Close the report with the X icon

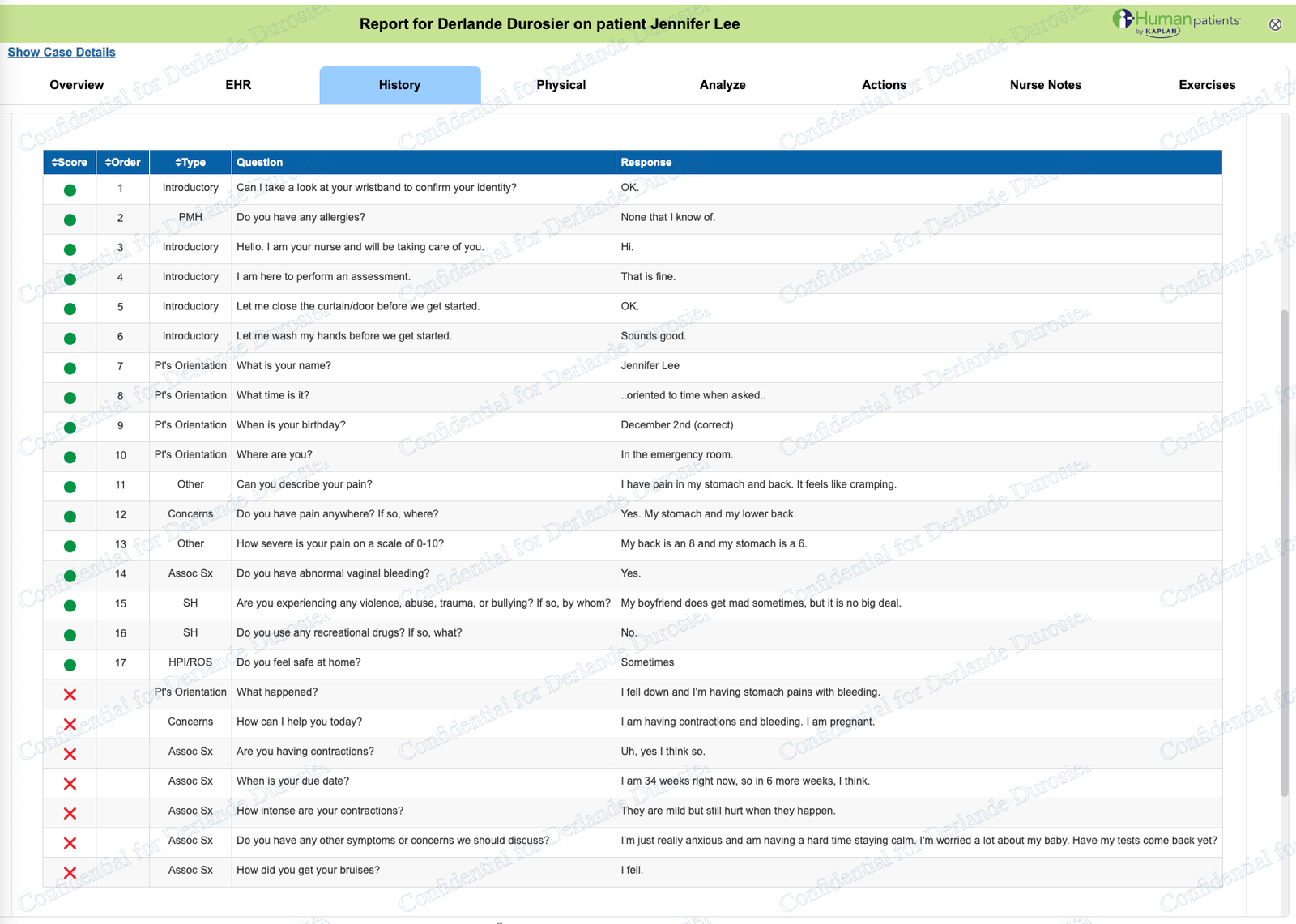point(1275,24)
